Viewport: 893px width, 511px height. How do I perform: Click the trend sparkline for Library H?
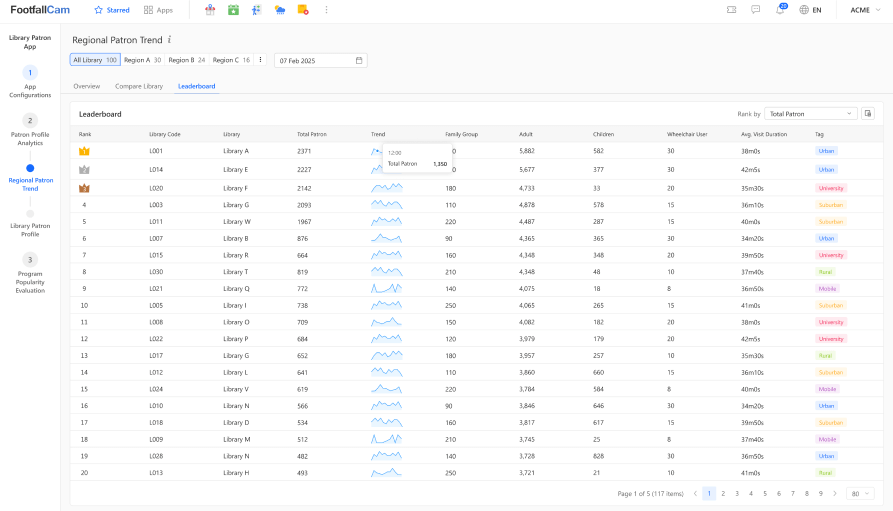(387, 472)
